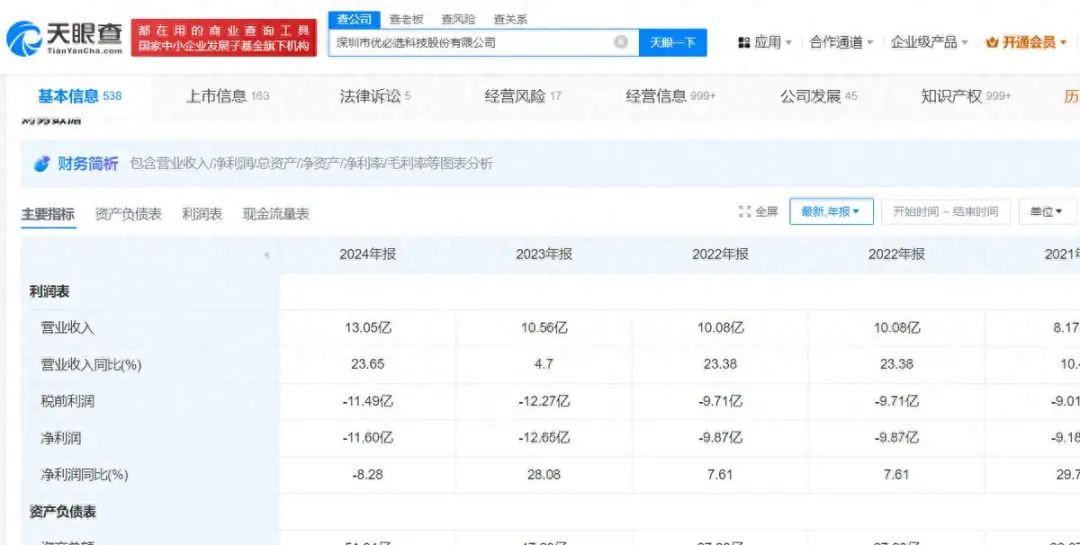1080x545 pixels.
Task: Click the 2024年报 column header
Action: point(368,254)
